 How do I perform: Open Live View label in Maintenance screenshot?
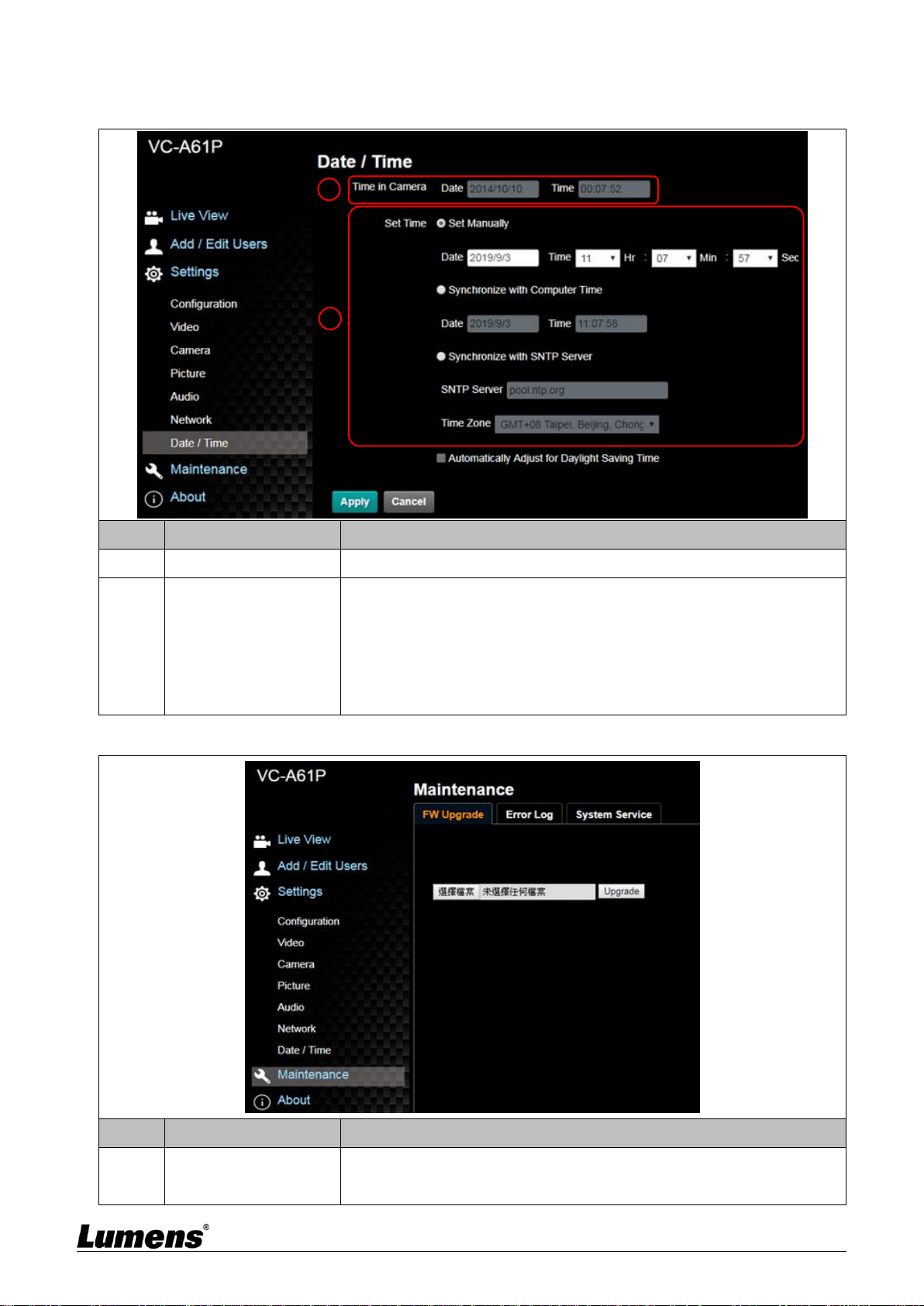(x=304, y=839)
